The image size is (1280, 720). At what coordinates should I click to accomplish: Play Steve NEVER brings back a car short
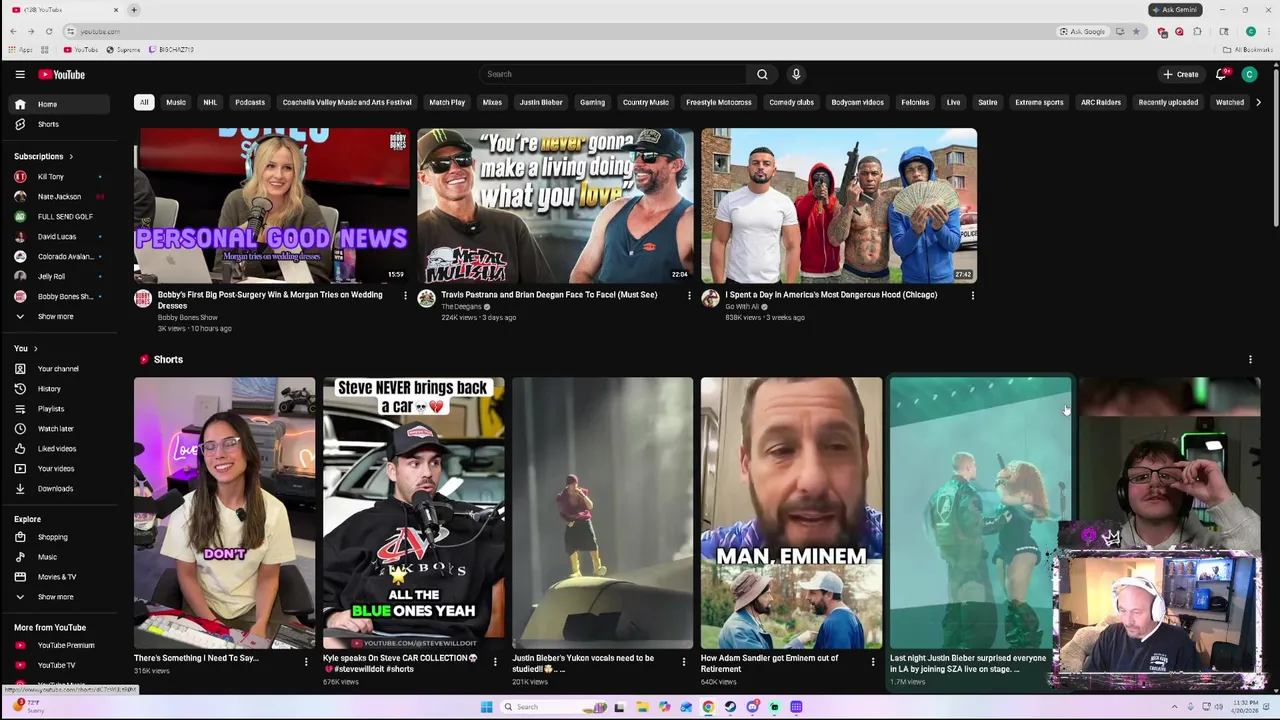[x=413, y=513]
